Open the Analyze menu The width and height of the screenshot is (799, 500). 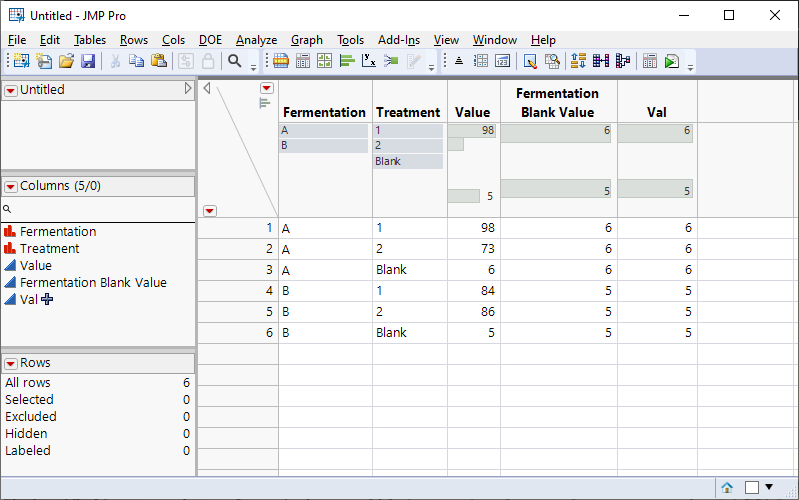point(256,40)
